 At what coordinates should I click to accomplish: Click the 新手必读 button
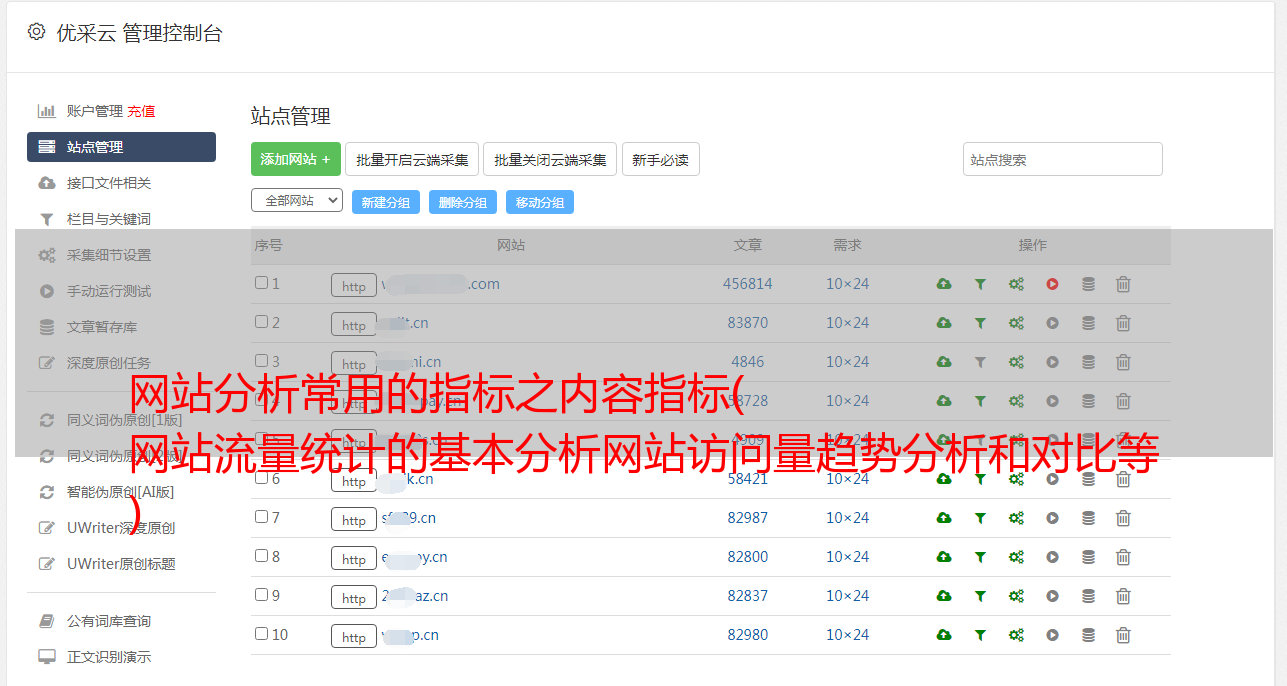click(x=660, y=159)
